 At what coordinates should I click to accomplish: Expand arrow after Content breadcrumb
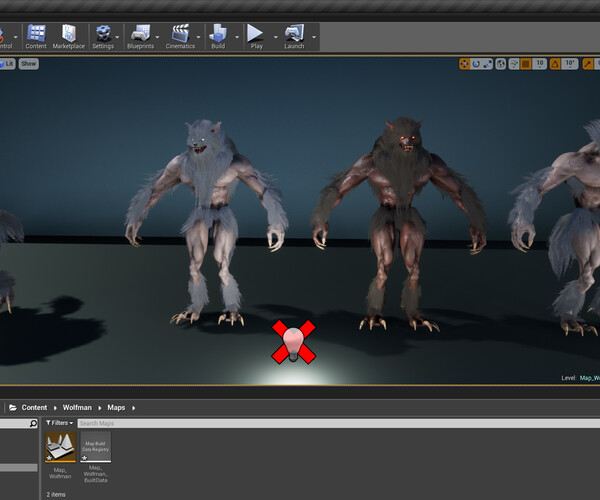[55, 408]
